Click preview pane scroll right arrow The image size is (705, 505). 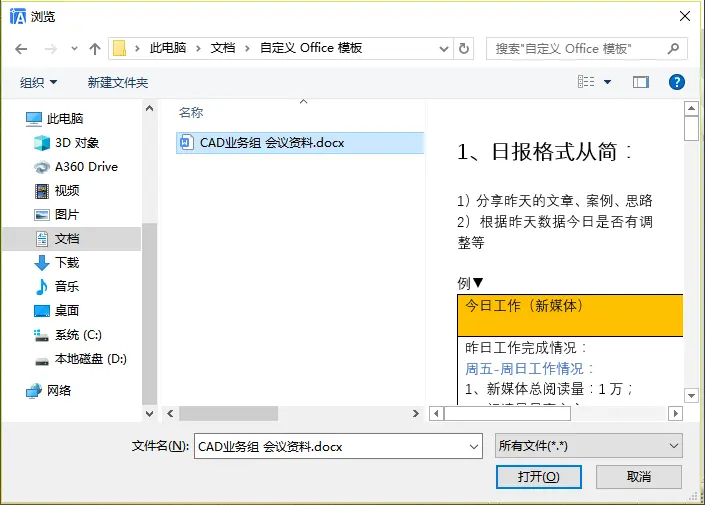pos(675,413)
